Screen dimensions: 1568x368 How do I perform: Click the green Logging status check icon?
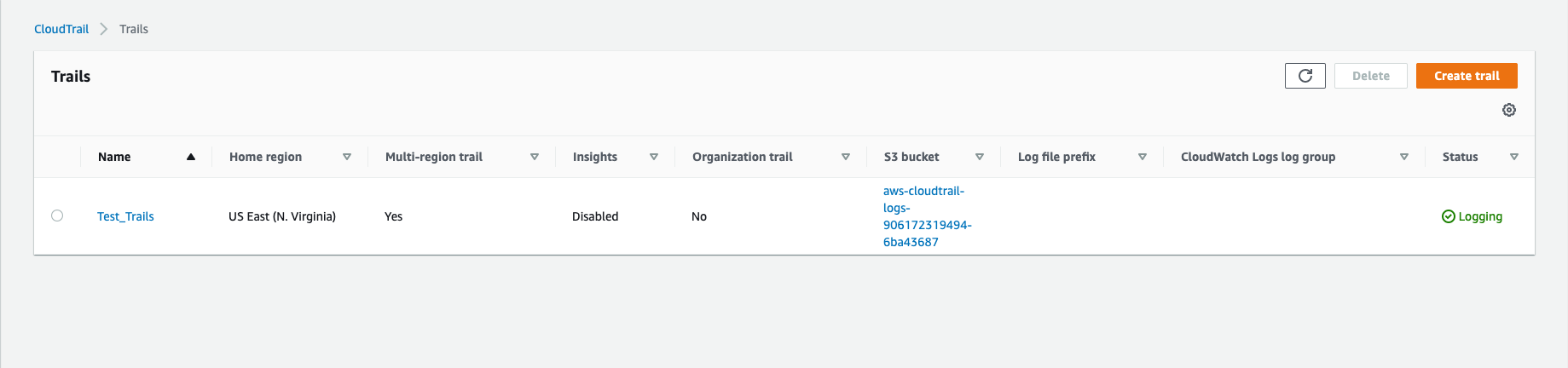coord(1448,216)
